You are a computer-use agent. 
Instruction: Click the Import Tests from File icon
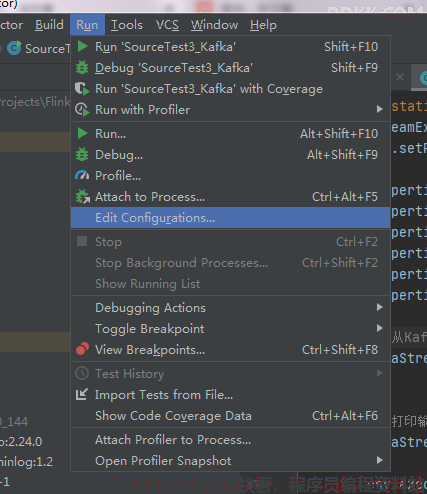coord(82,394)
